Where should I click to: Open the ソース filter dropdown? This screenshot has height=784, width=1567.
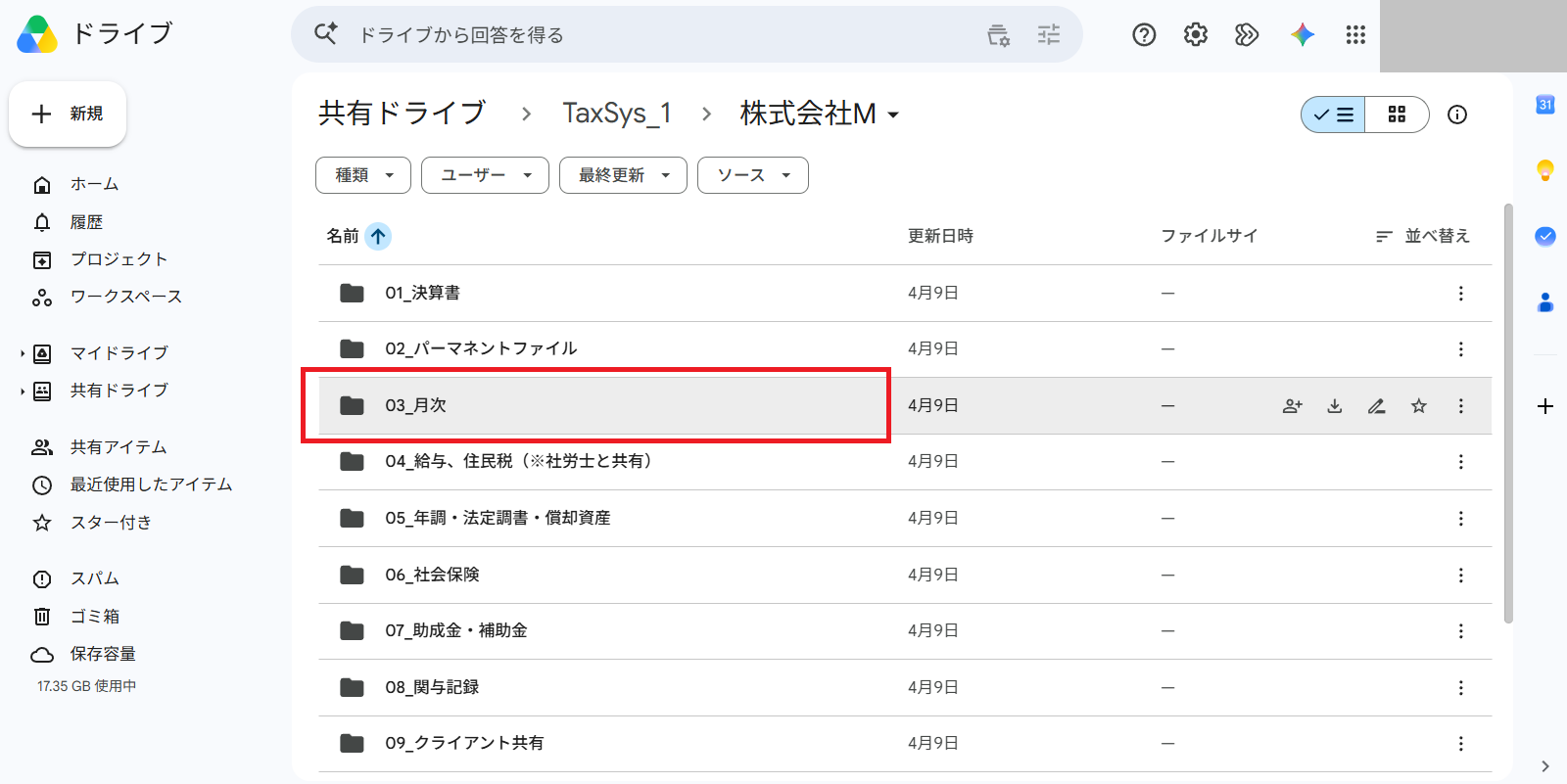coord(753,175)
